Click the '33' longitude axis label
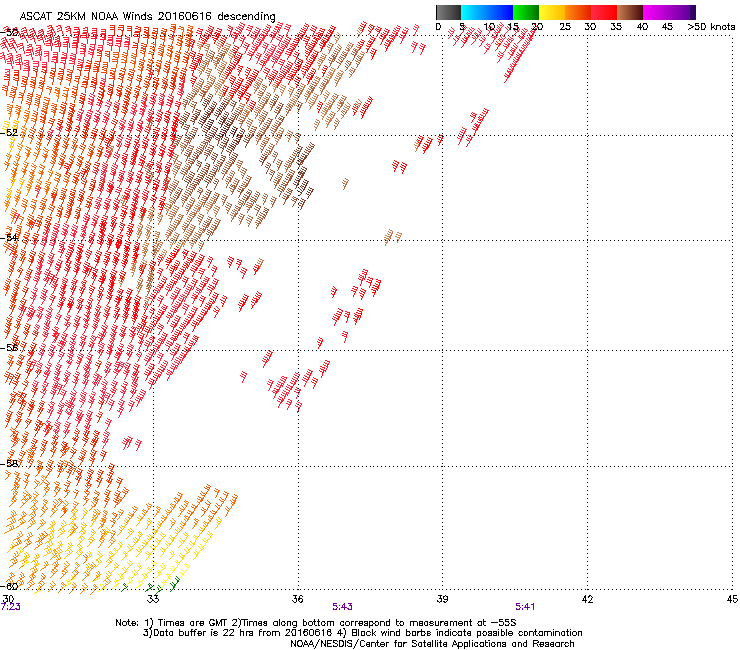 pos(153,599)
